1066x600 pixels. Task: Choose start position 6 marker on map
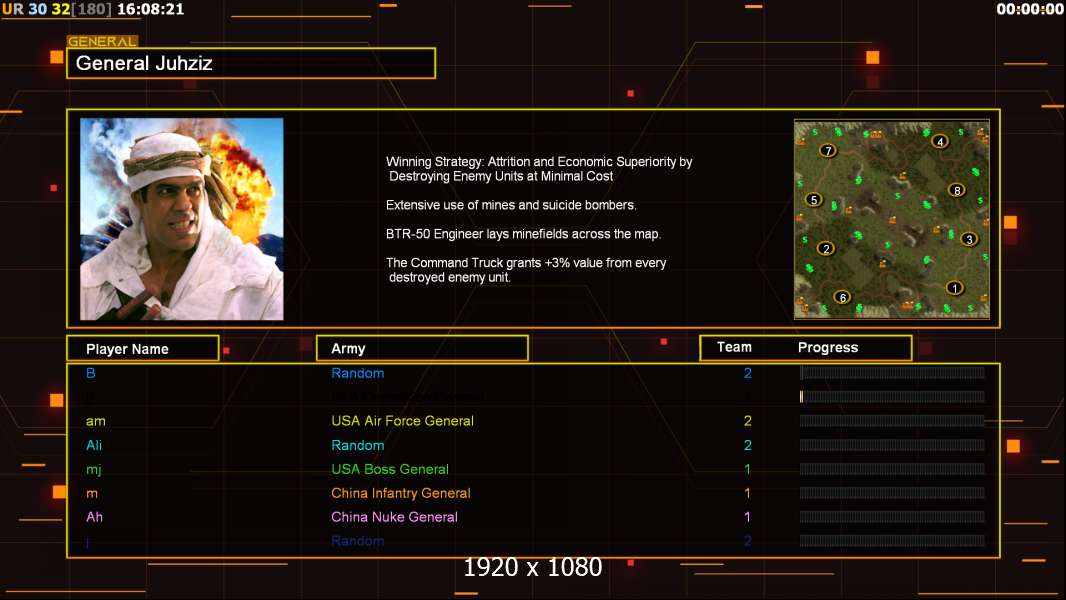click(x=843, y=297)
